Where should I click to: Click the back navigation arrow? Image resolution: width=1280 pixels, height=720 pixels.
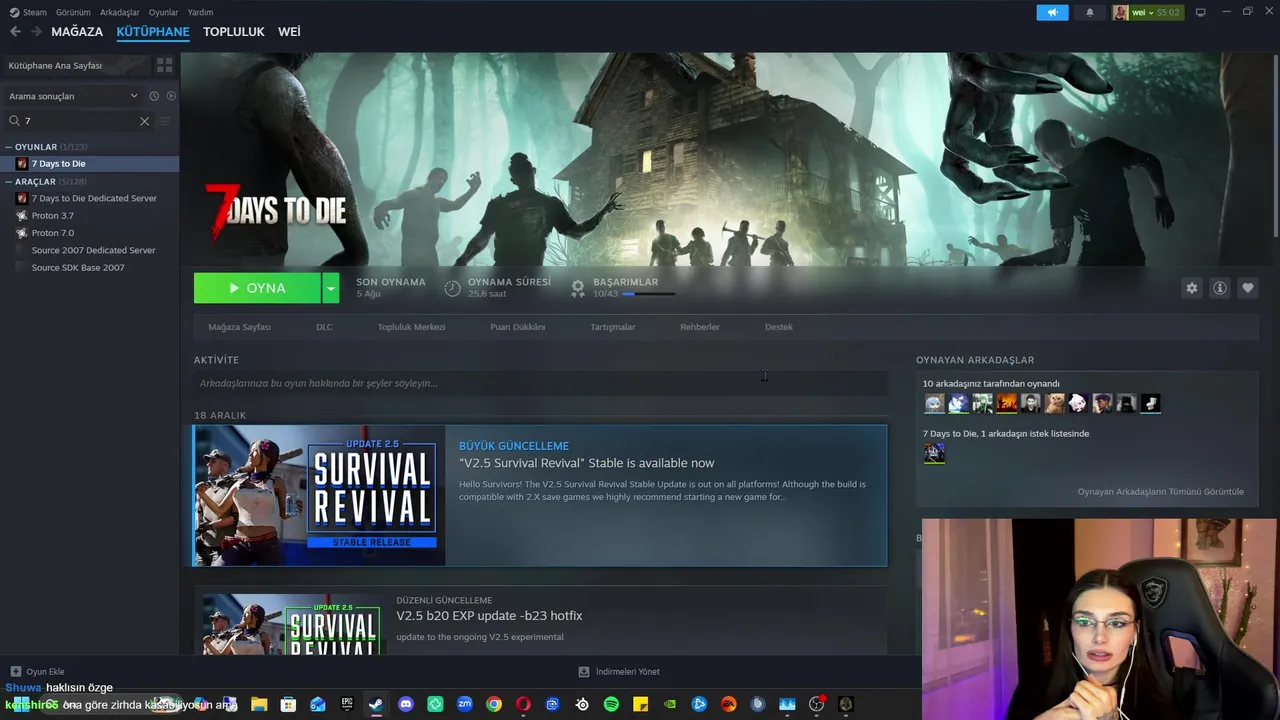pyautogui.click(x=15, y=32)
